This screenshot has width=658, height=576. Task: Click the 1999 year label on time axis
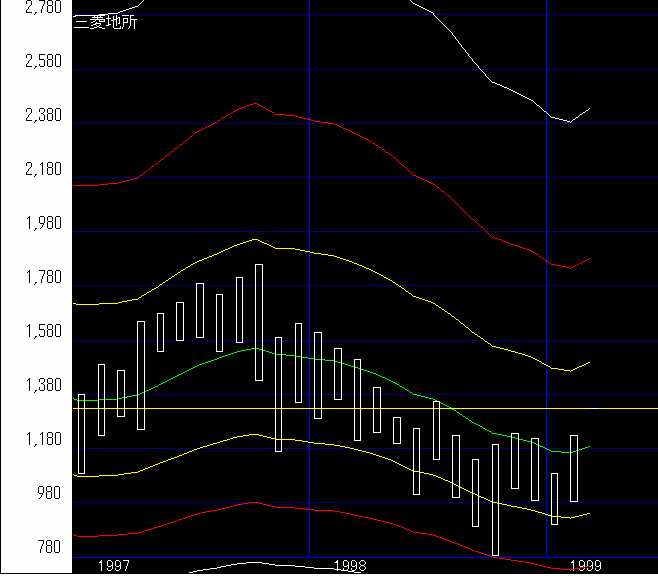click(585, 565)
